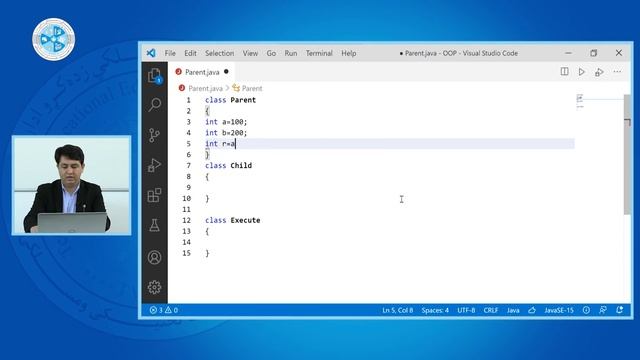Click the debug run icon in editor toolbar

pyautogui.click(x=599, y=72)
